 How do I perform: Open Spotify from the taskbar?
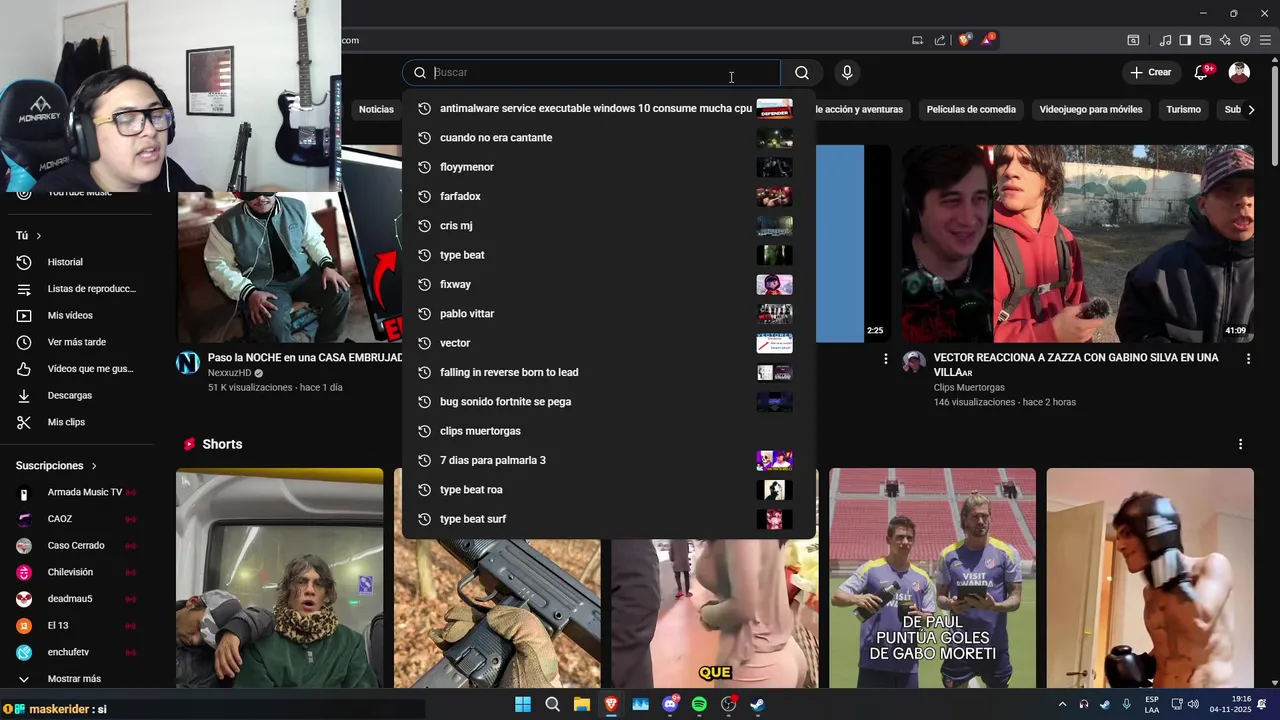click(x=699, y=704)
